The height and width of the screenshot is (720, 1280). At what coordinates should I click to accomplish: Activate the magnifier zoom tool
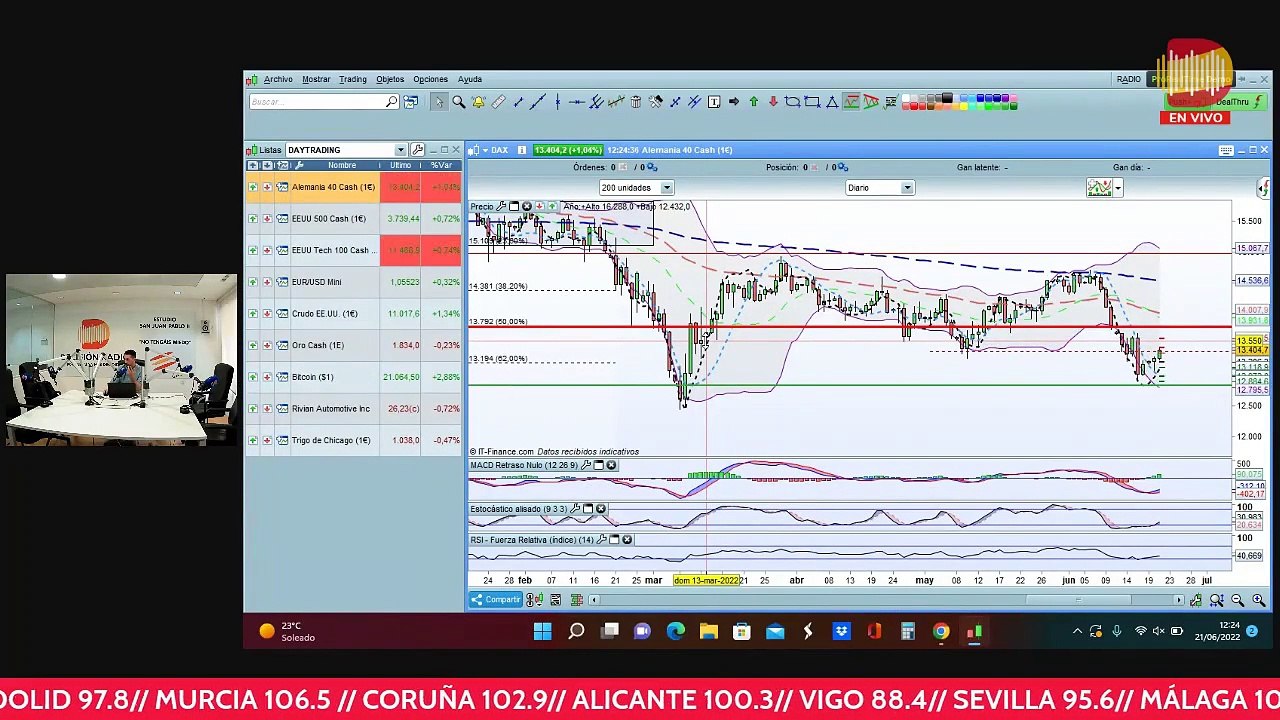click(458, 102)
